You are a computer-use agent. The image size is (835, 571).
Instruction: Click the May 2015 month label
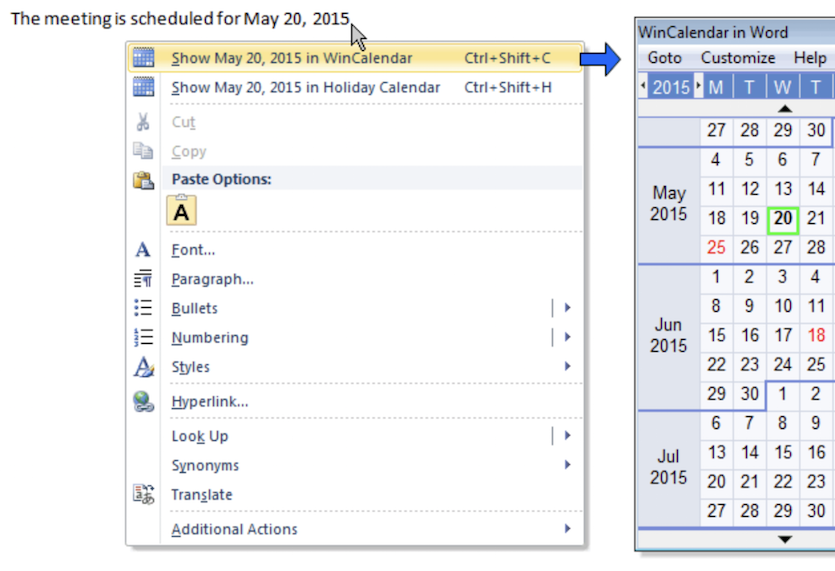[x=669, y=203]
